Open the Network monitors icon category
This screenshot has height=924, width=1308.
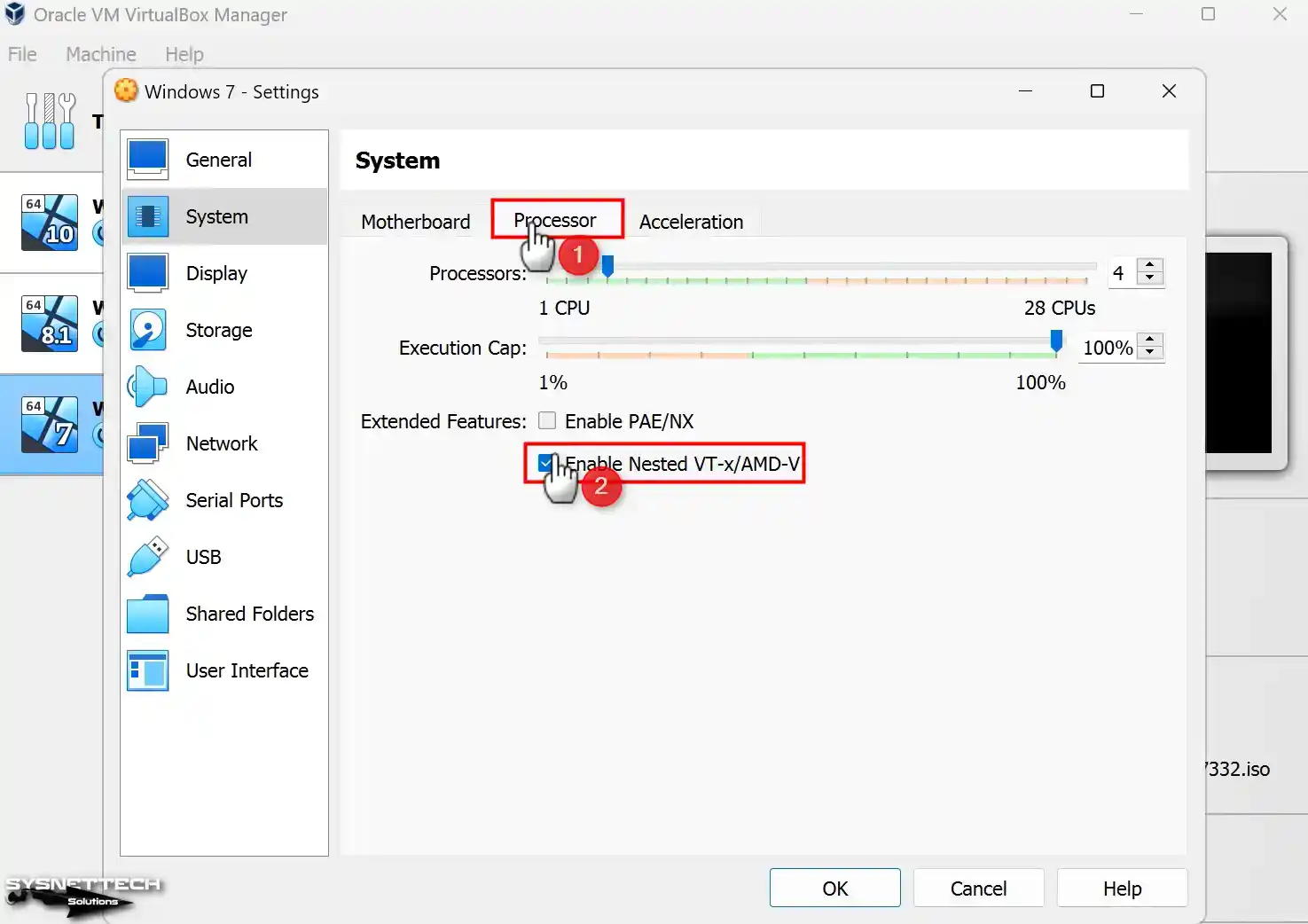[148, 443]
